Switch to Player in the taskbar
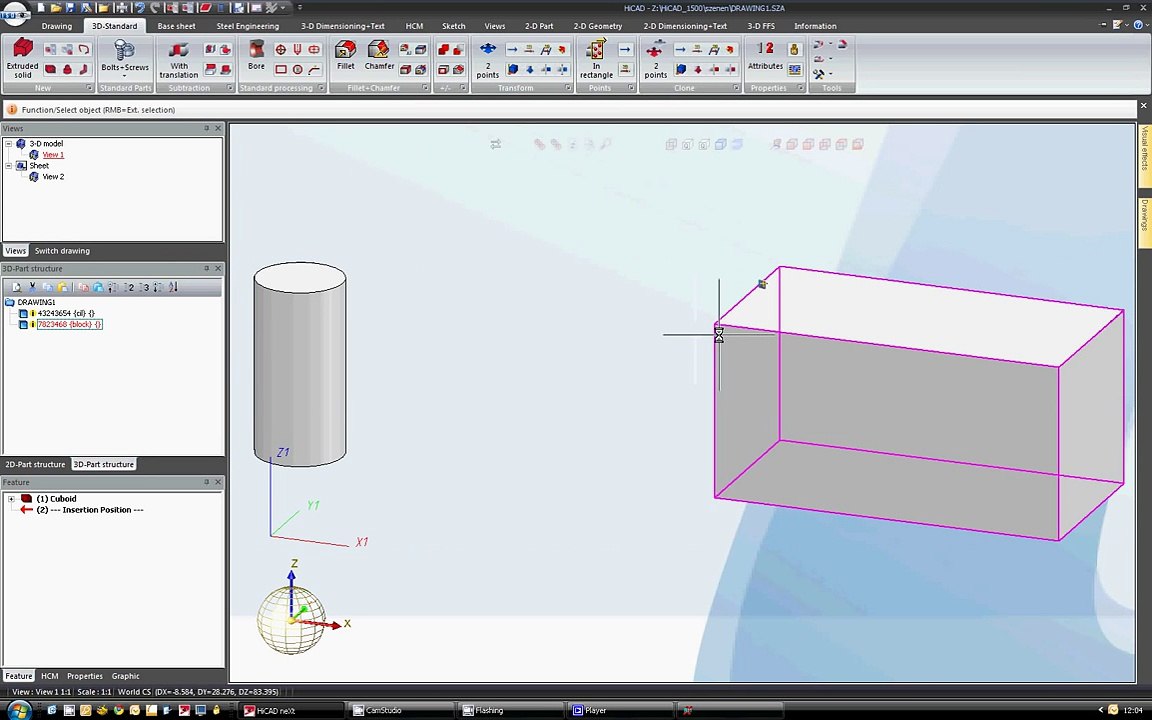This screenshot has width=1152, height=720. [621, 710]
